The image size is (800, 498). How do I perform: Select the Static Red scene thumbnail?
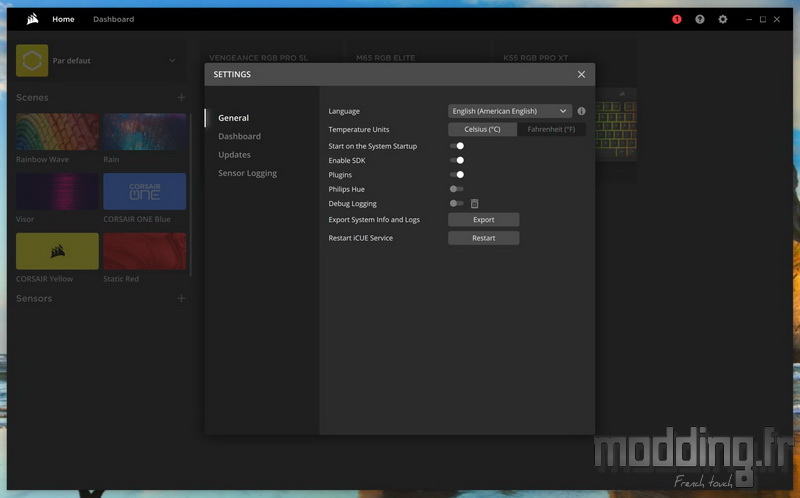pos(144,251)
